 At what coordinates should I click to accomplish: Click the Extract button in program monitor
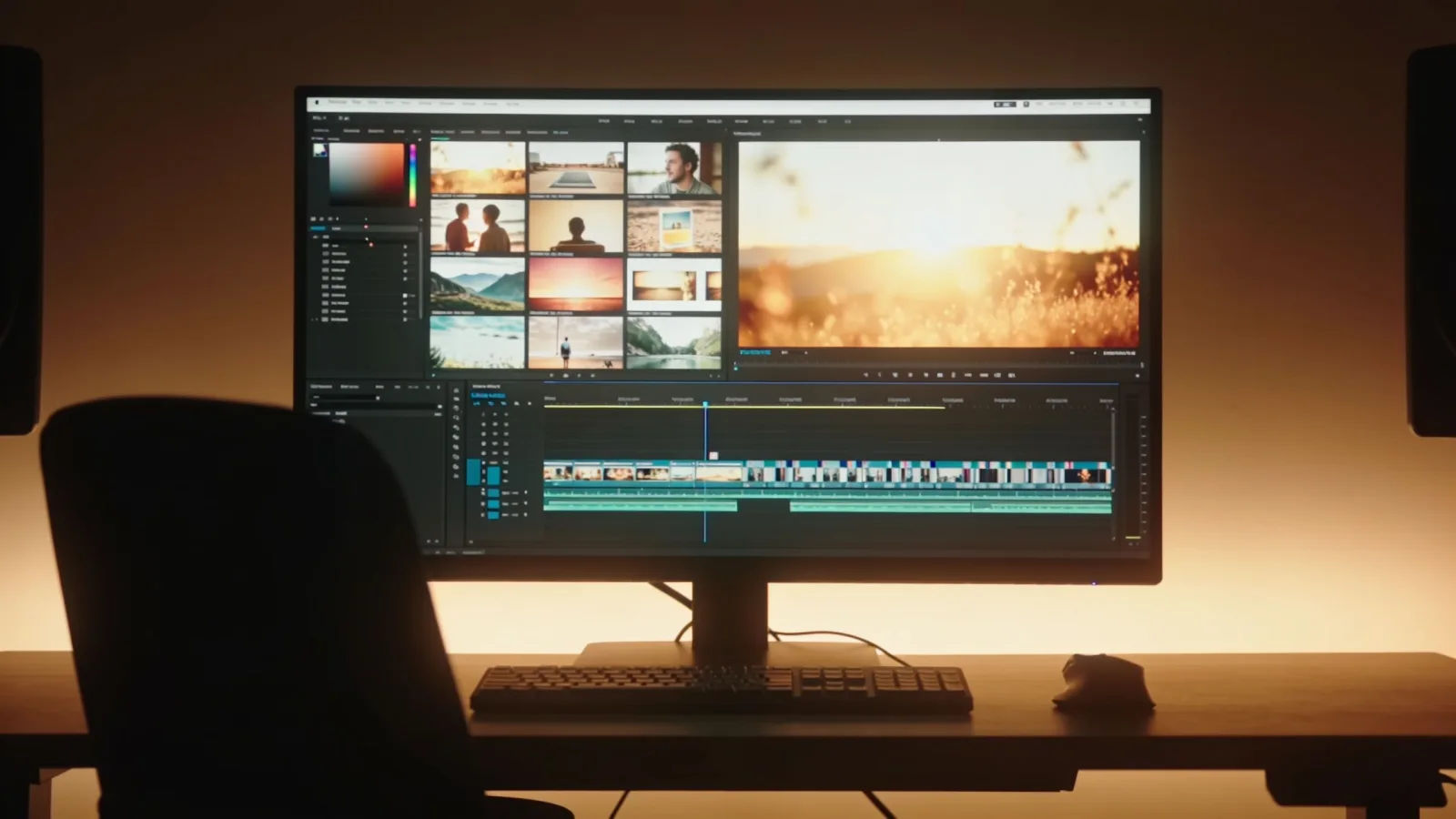coord(997,375)
